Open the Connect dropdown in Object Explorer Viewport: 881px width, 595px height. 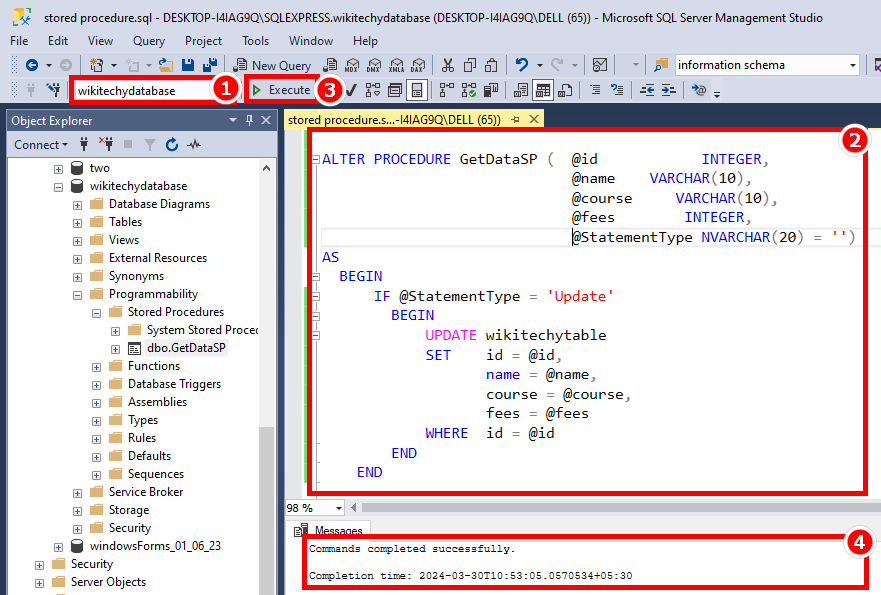[x=40, y=145]
